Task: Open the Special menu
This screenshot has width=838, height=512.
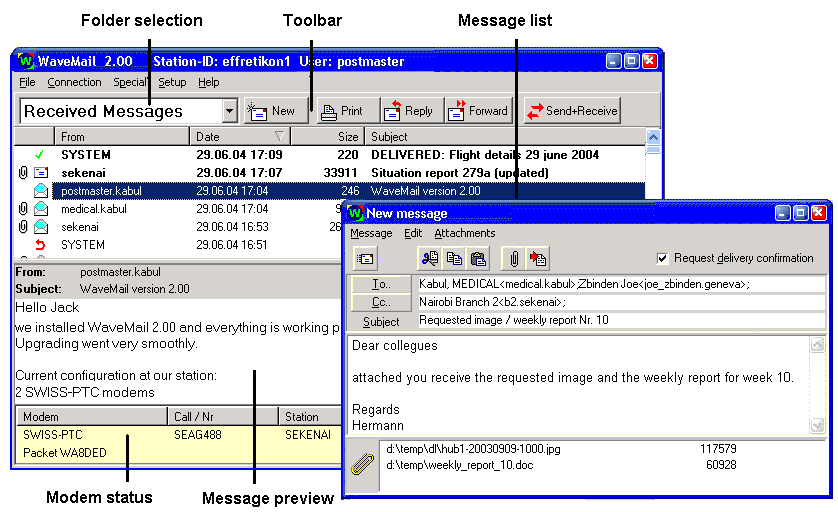Action: (130, 82)
